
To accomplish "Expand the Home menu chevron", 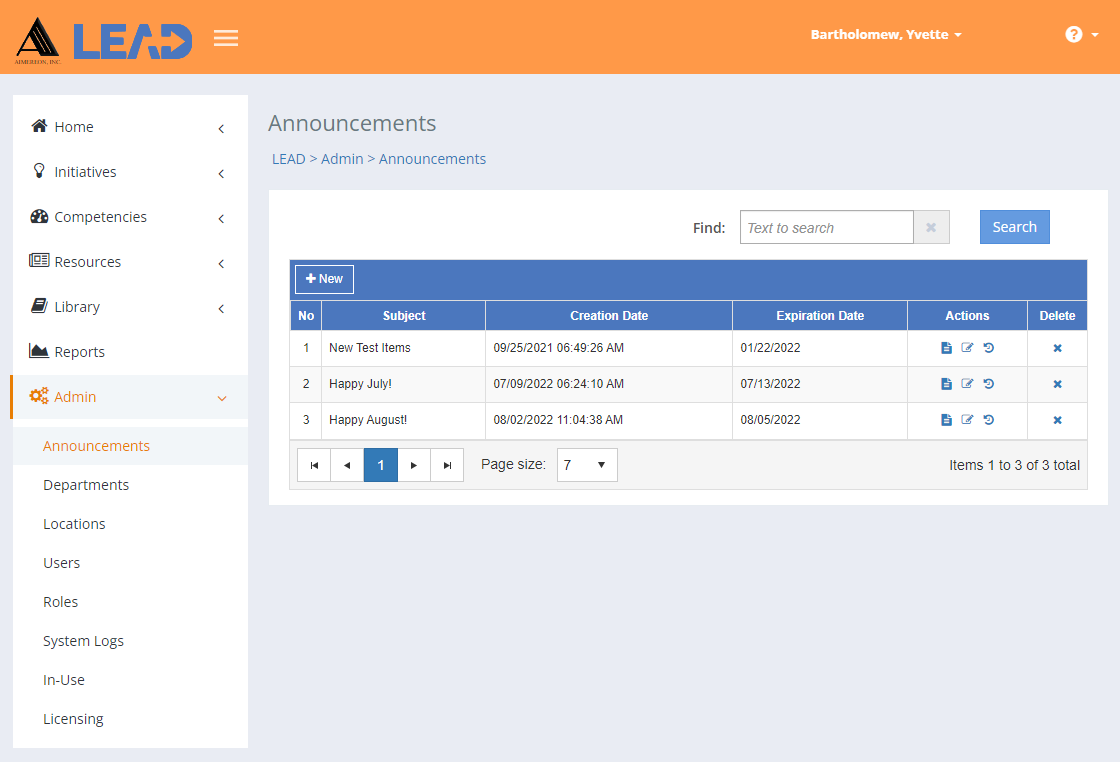I will pyautogui.click(x=221, y=129).
